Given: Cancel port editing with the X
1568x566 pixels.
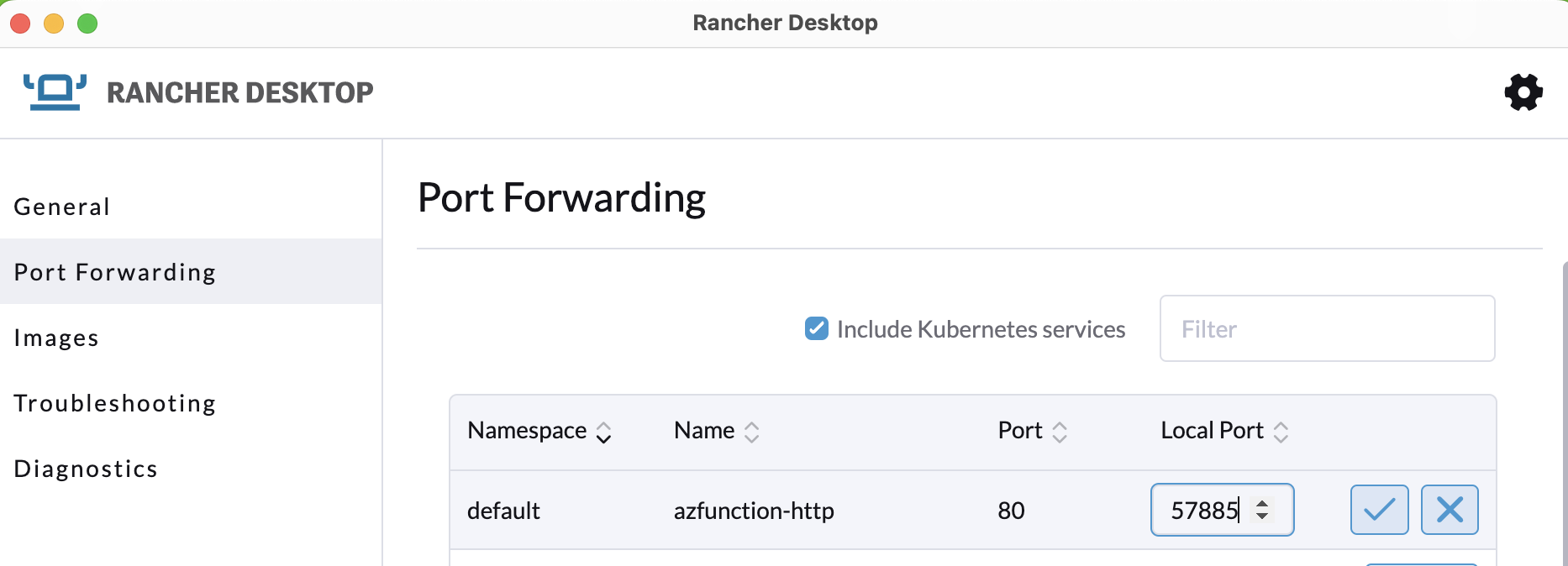Looking at the screenshot, I should pyautogui.click(x=1450, y=510).
